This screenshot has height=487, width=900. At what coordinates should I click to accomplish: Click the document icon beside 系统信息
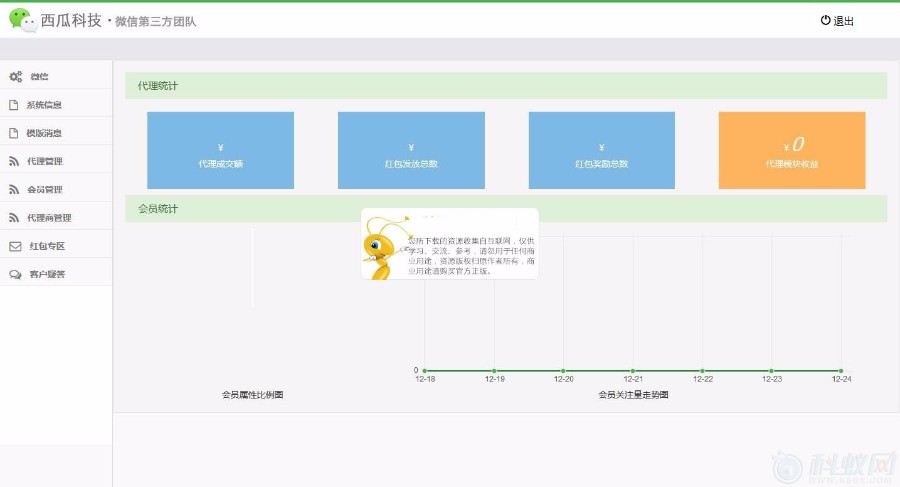(x=14, y=105)
